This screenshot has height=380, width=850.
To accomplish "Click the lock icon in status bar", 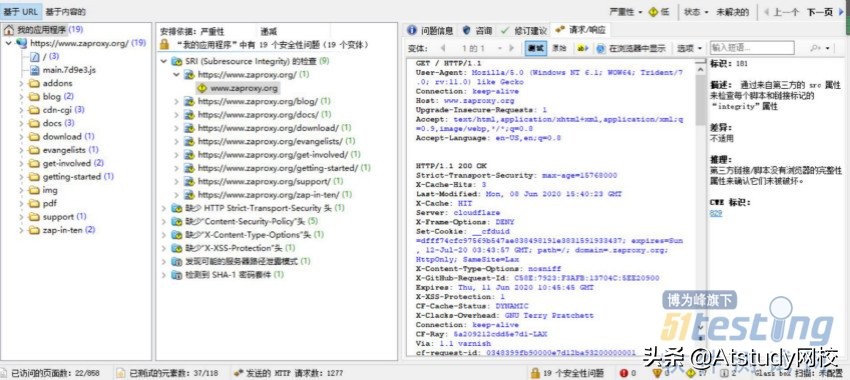I will click(x=535, y=373).
